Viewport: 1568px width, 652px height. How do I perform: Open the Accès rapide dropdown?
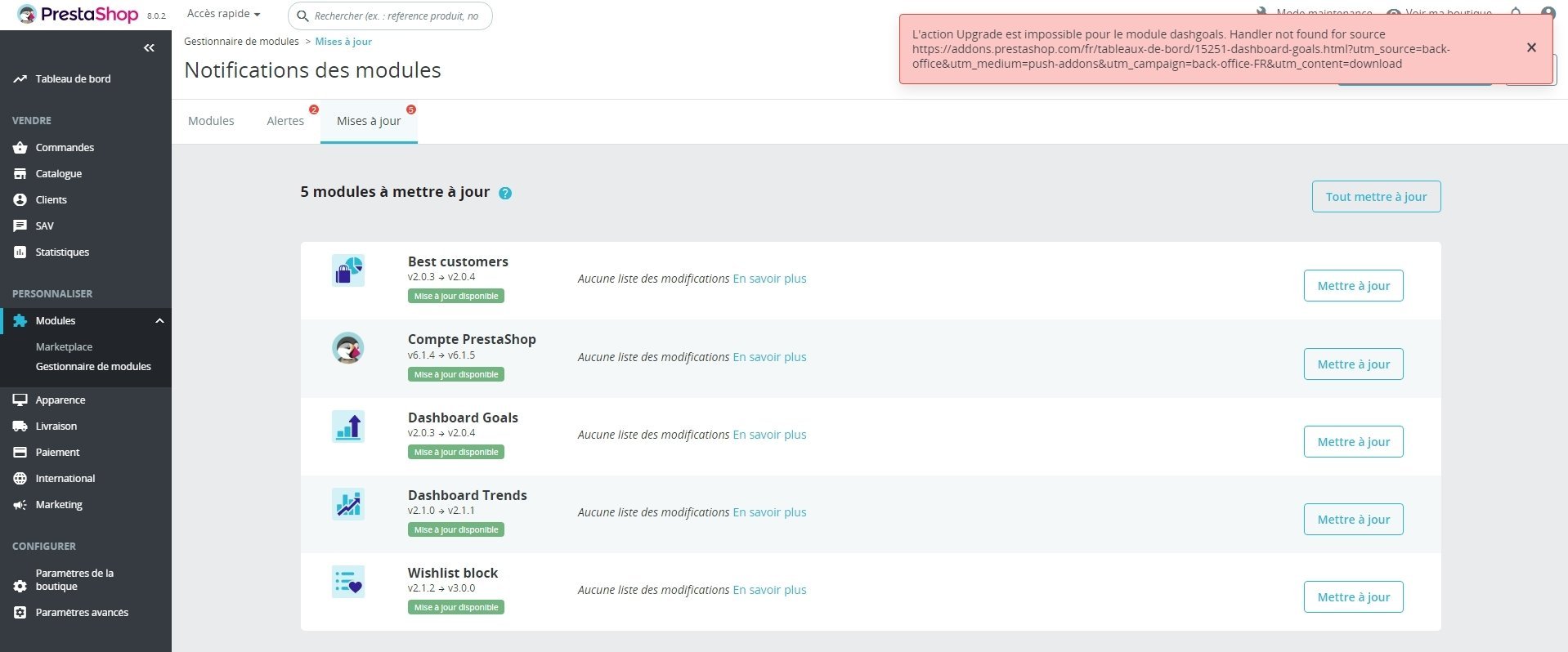click(x=223, y=14)
